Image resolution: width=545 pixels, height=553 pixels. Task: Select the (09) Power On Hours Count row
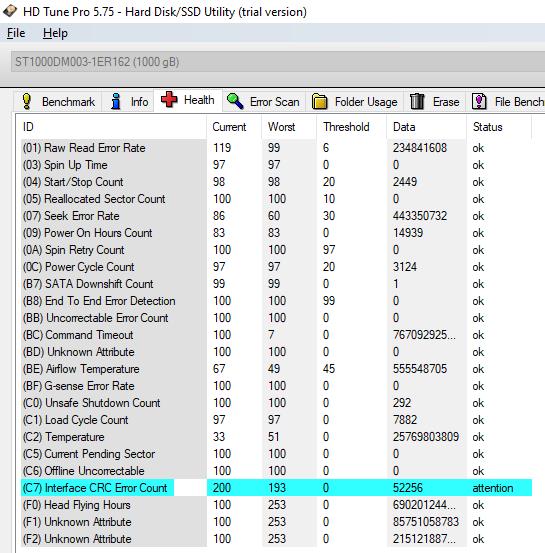click(x=277, y=233)
